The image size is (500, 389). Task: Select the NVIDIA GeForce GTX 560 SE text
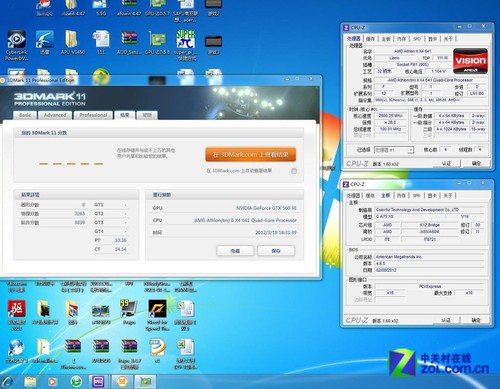(x=266, y=208)
